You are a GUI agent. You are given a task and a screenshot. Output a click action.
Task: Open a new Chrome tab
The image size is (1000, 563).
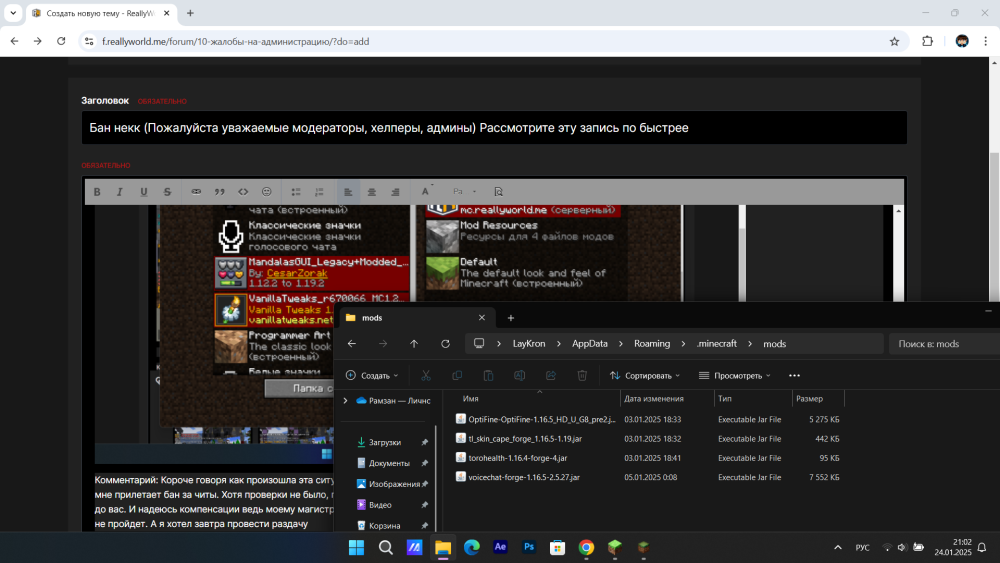tap(190, 13)
